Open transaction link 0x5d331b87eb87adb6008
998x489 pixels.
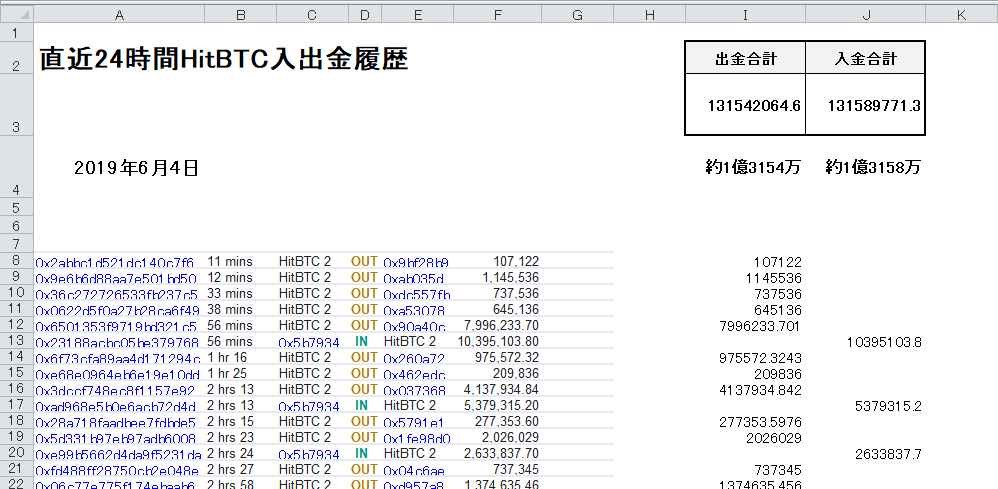[x=115, y=438]
